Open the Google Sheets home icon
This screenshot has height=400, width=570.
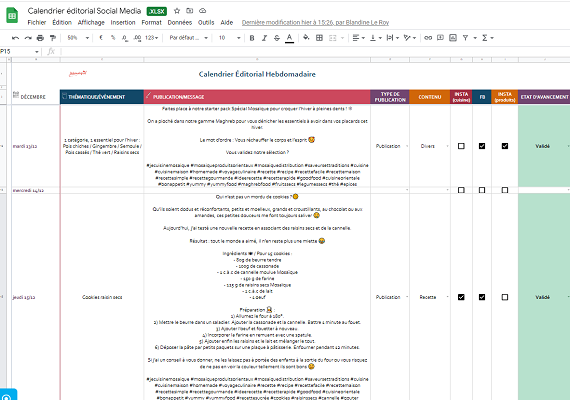click(12, 15)
